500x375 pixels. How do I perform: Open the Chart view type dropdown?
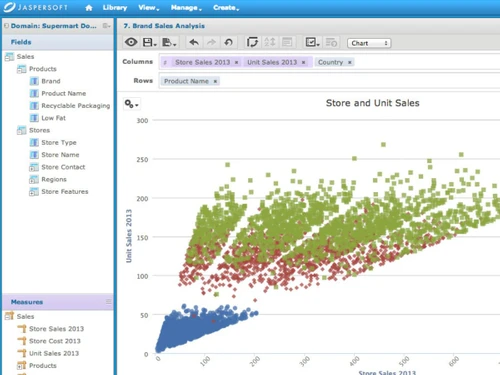pos(369,43)
